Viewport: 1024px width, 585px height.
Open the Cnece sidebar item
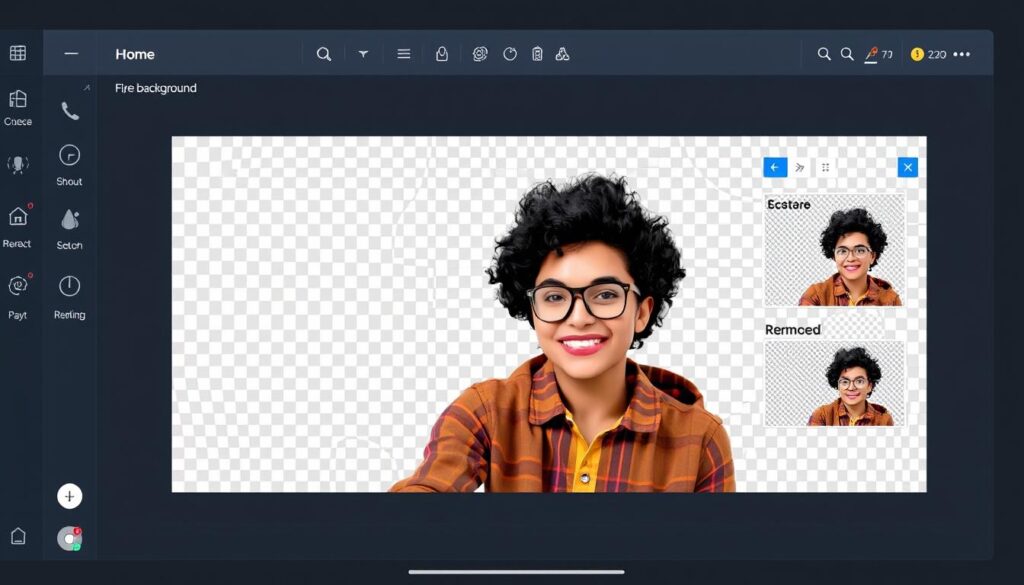pyautogui.click(x=18, y=107)
